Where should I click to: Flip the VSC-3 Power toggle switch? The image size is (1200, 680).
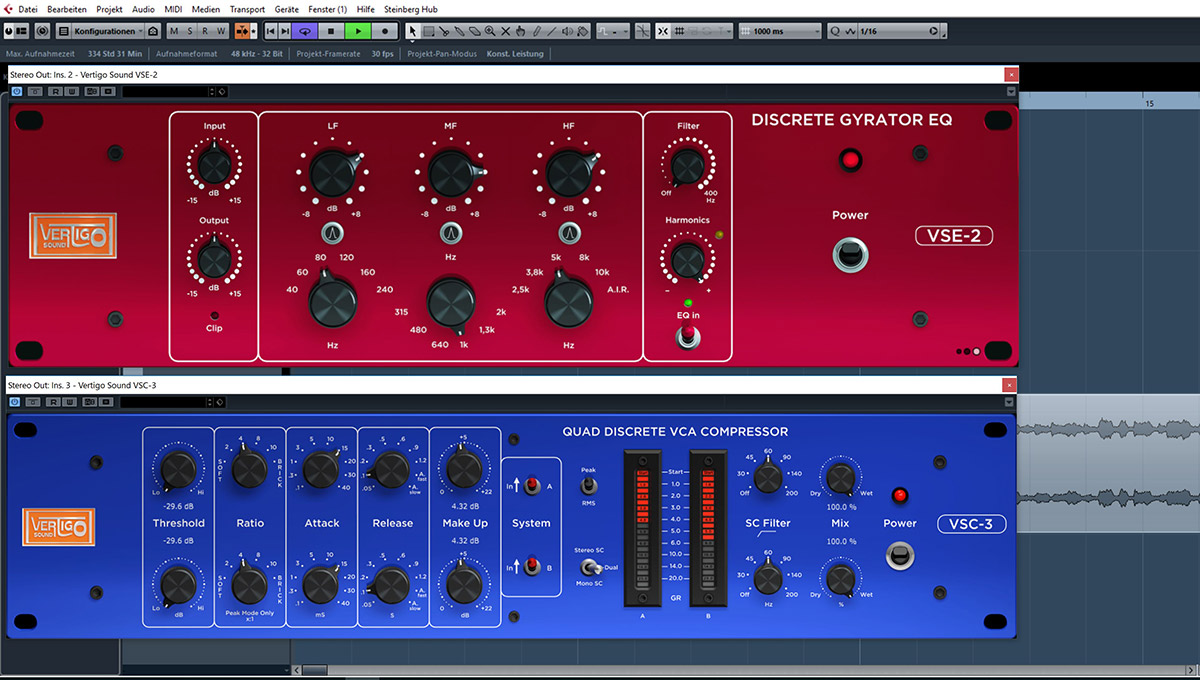[900, 554]
